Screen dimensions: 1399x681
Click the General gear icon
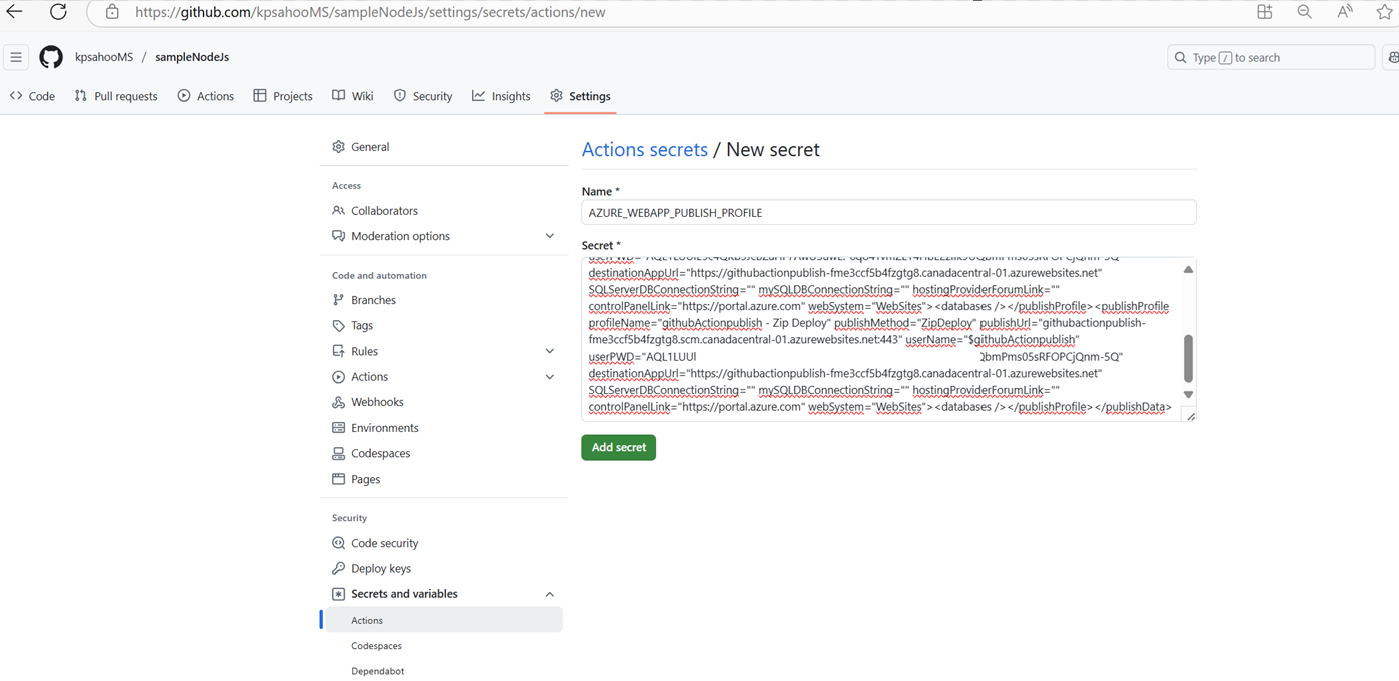(x=338, y=147)
